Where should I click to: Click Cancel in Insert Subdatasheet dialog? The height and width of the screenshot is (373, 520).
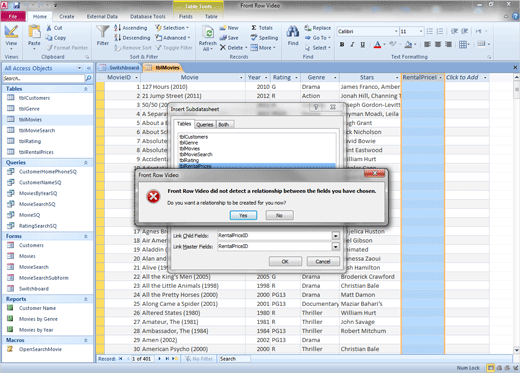(x=323, y=261)
